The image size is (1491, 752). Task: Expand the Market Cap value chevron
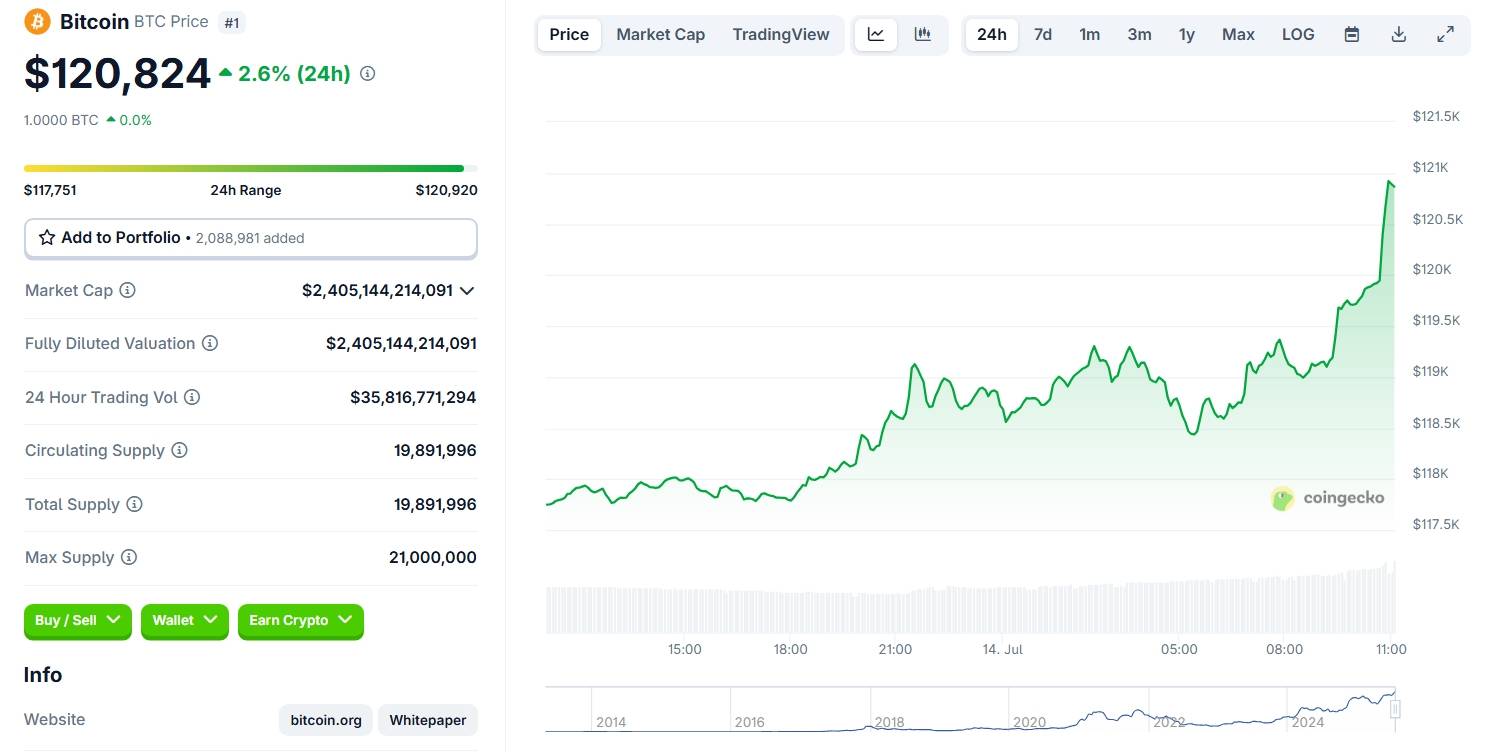[467, 291]
